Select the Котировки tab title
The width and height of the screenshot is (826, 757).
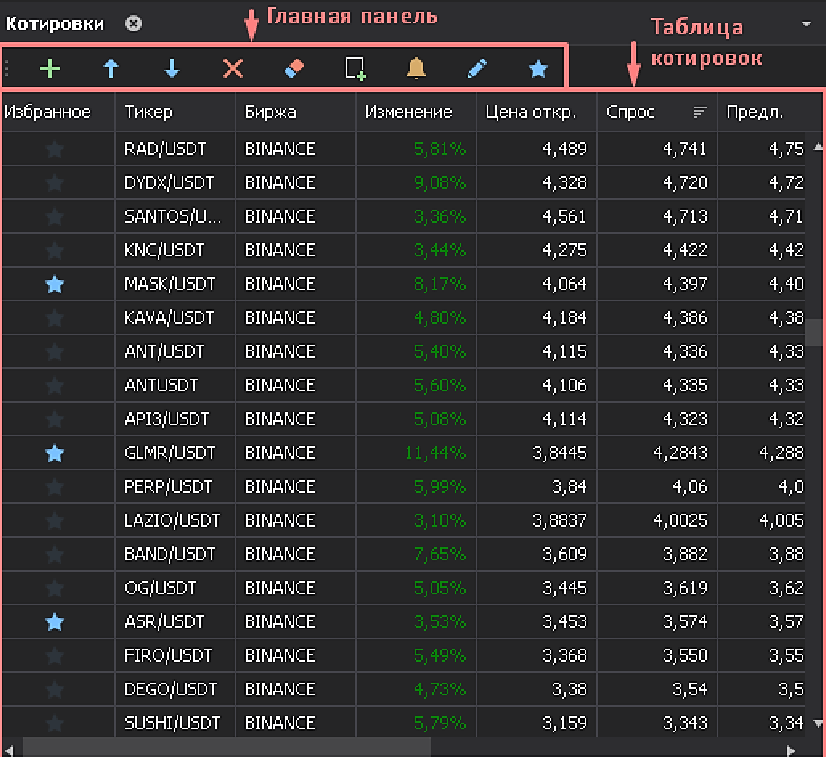(x=58, y=23)
